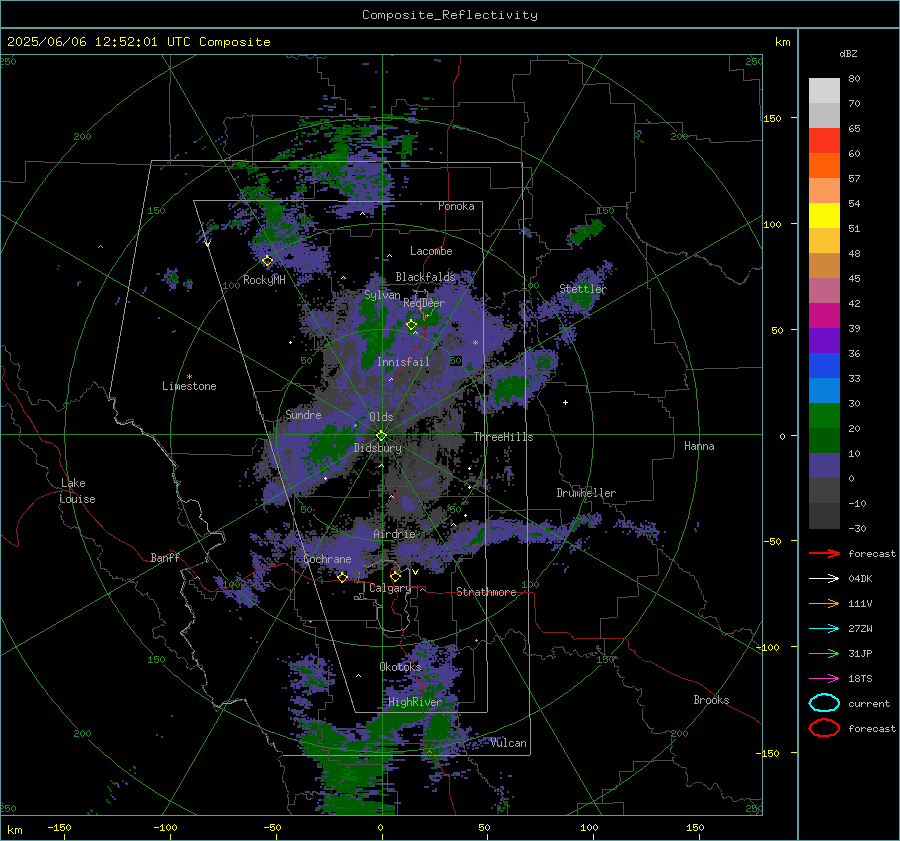Click the Brooks label
900x841 pixels.
click(711, 700)
